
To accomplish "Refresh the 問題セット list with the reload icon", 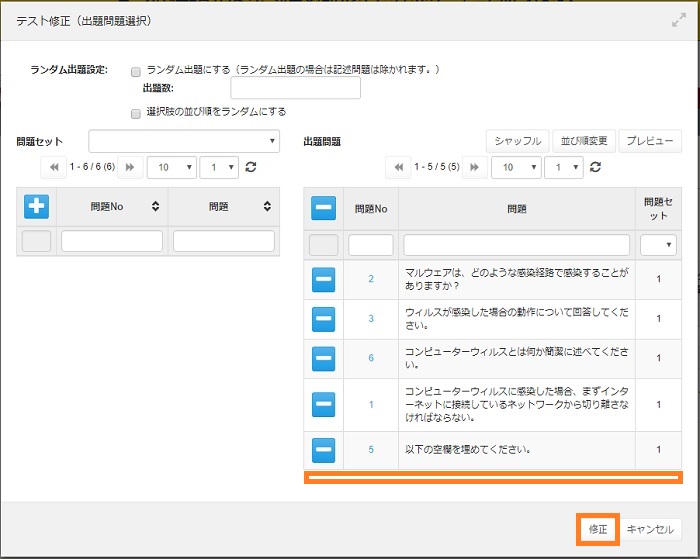I will [250, 167].
